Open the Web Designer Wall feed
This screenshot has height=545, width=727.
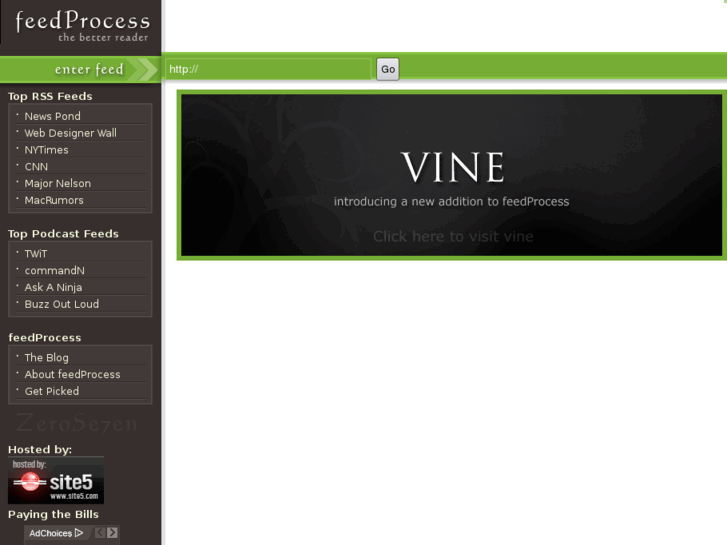(70, 133)
